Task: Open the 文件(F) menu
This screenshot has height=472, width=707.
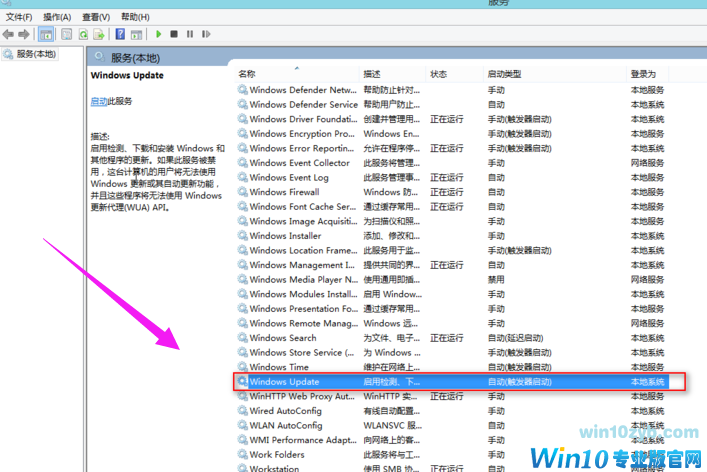Action: tap(19, 17)
